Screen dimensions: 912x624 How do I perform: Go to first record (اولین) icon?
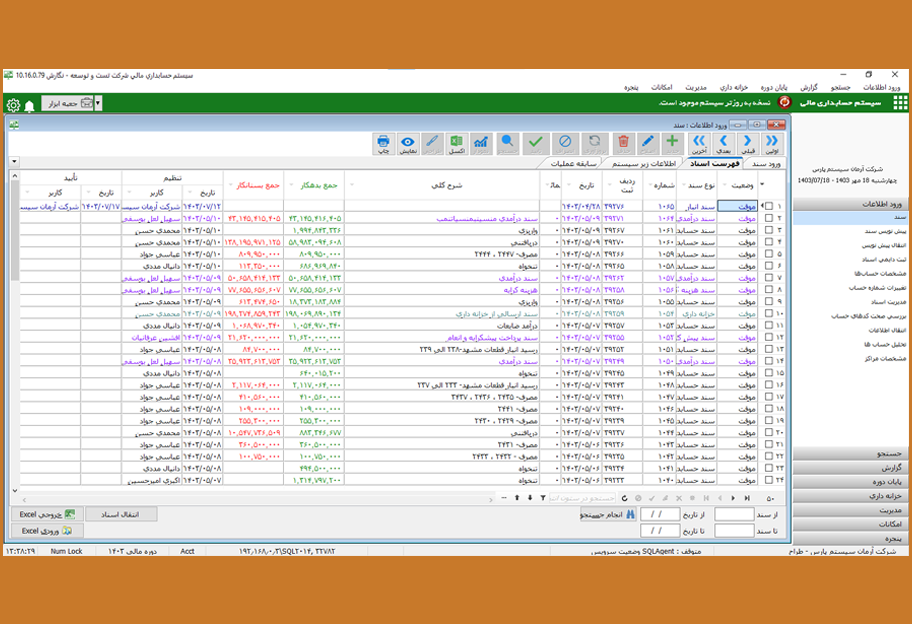point(772,144)
